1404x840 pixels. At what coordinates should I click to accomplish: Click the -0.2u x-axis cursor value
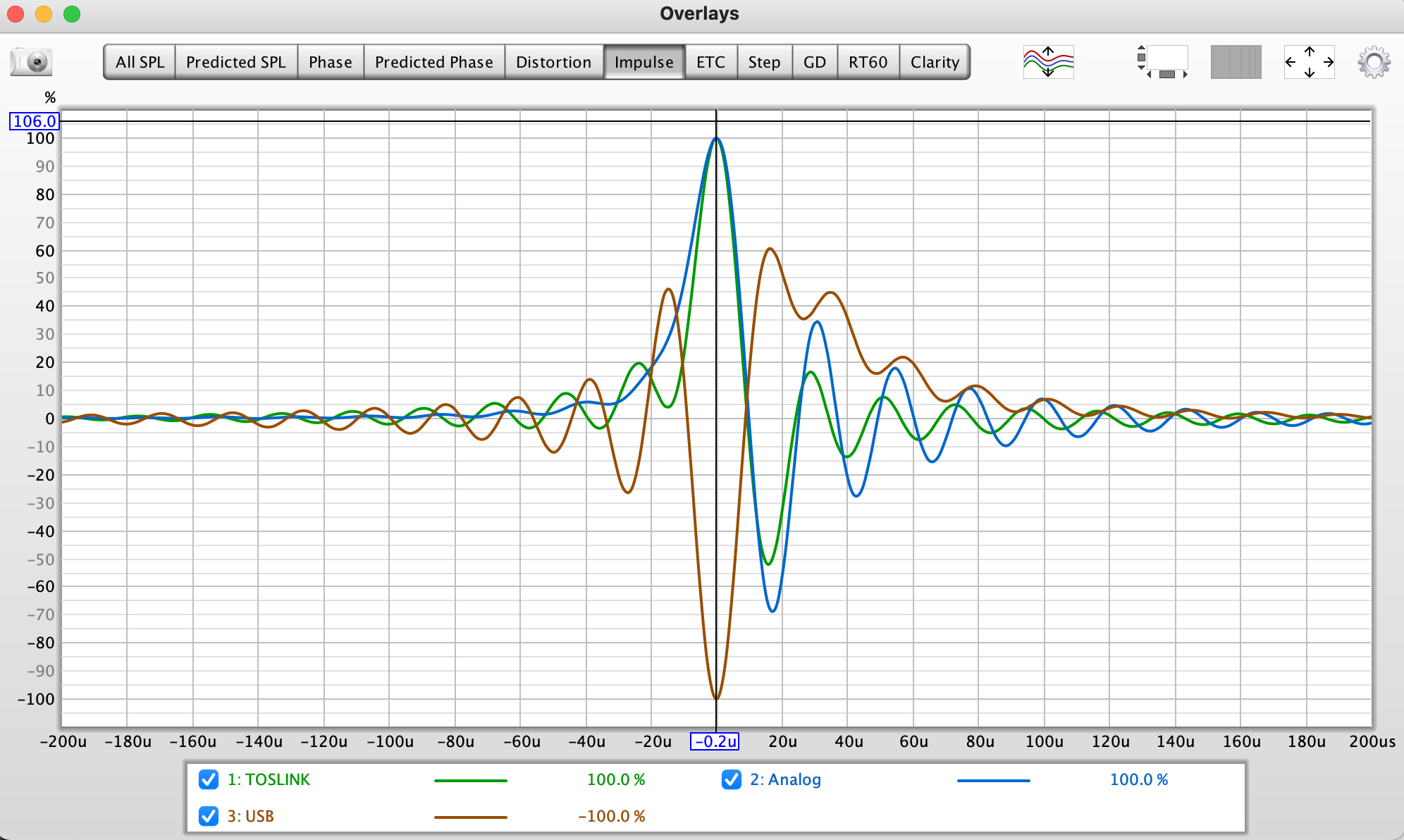[x=715, y=741]
